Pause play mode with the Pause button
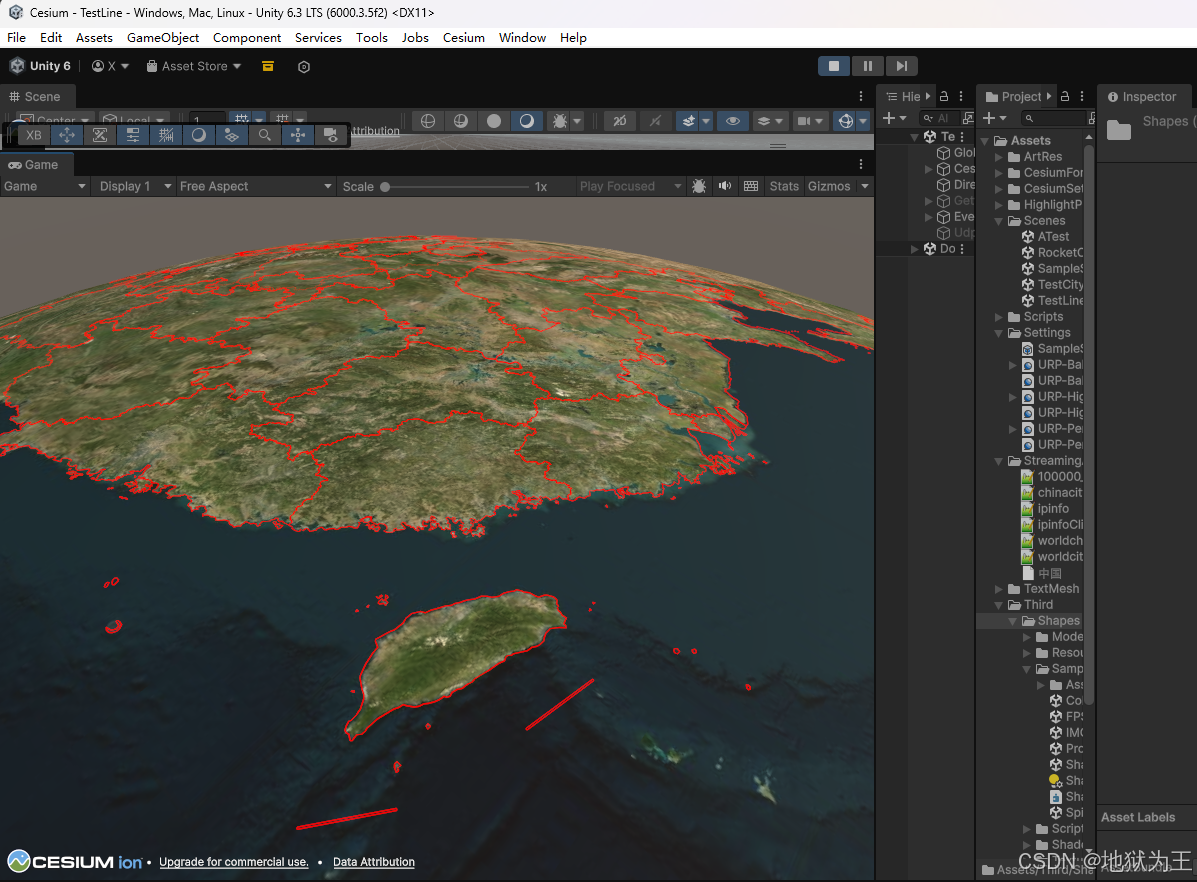 pyautogui.click(x=867, y=66)
